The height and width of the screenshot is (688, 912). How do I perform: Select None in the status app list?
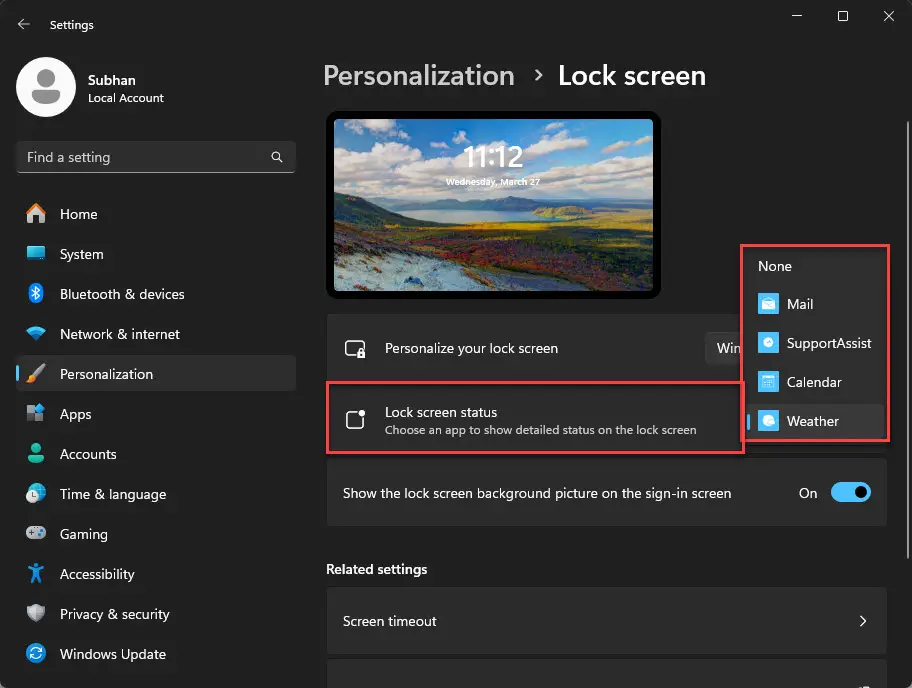tap(815, 266)
